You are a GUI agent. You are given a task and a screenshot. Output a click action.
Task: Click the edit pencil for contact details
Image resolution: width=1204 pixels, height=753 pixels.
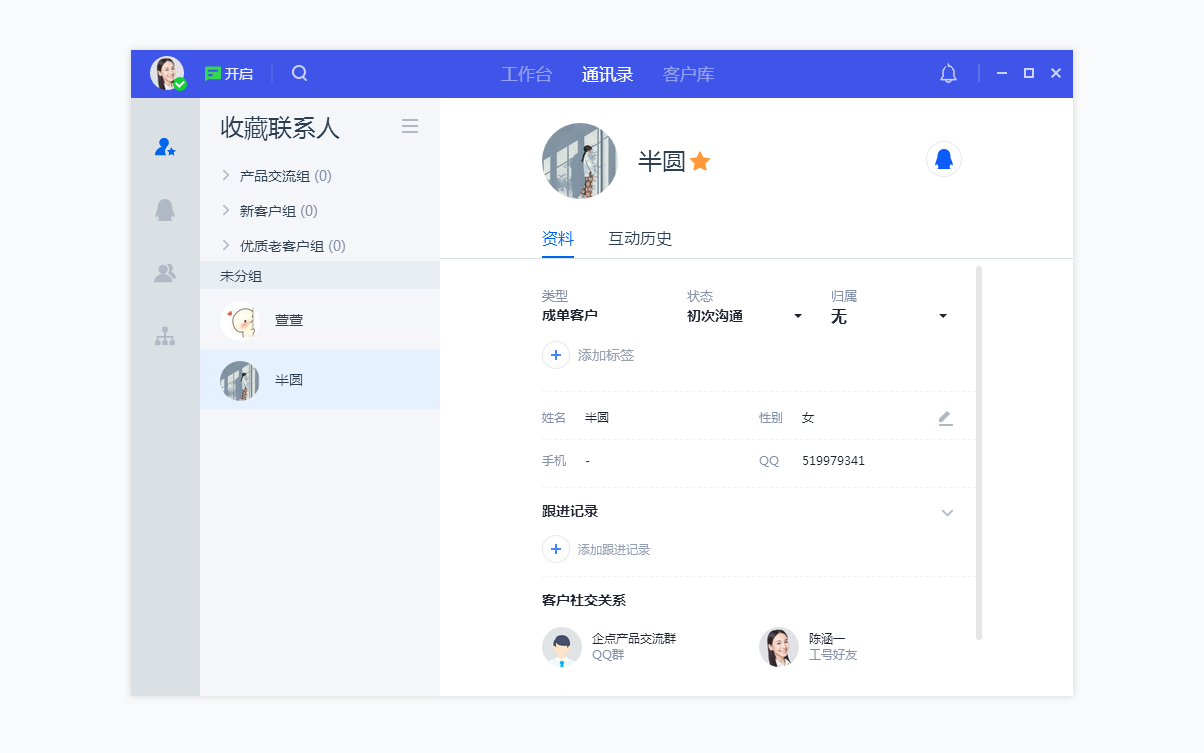pyautogui.click(x=945, y=418)
